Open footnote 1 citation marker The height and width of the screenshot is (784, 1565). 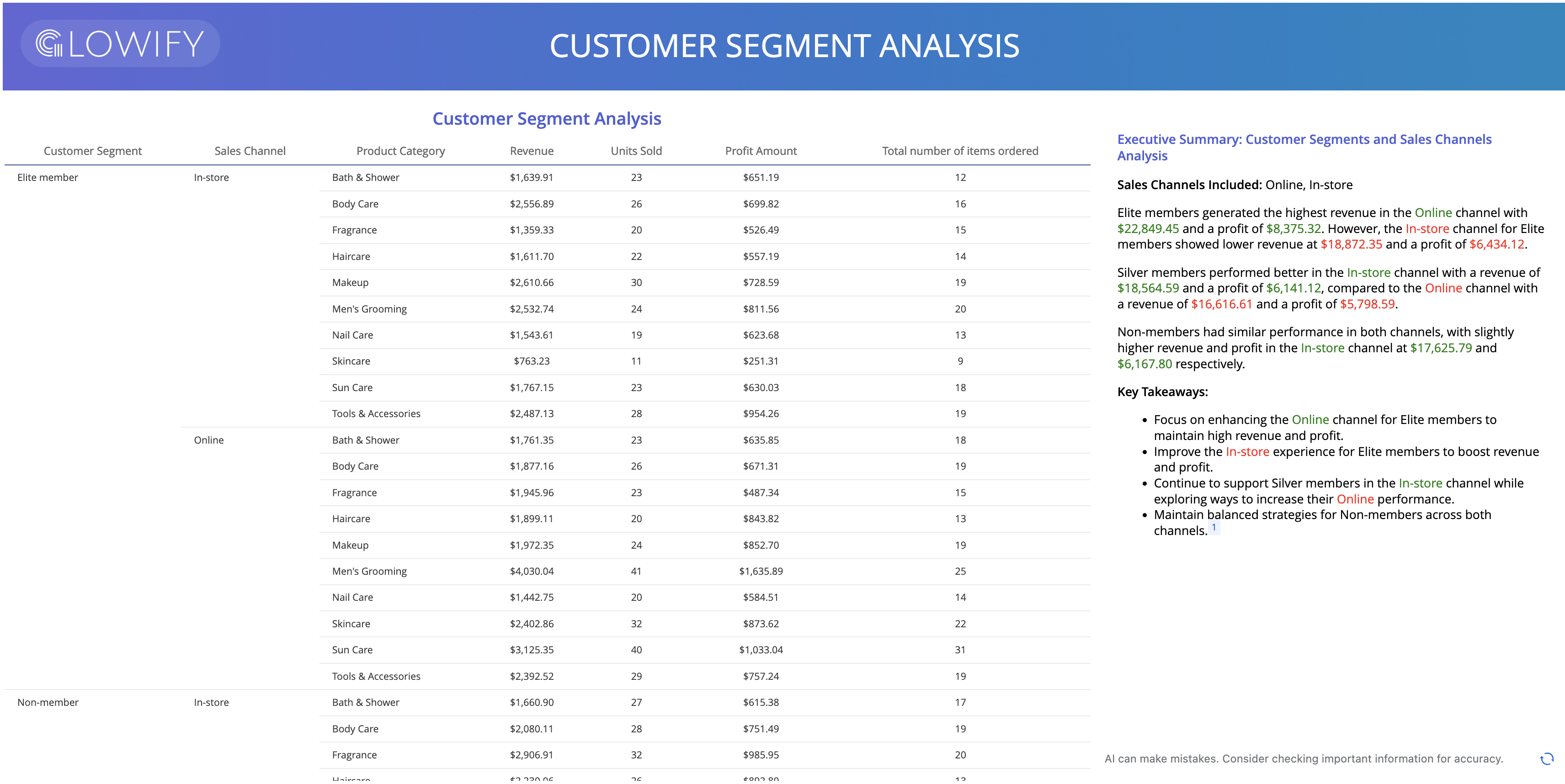[1214, 527]
